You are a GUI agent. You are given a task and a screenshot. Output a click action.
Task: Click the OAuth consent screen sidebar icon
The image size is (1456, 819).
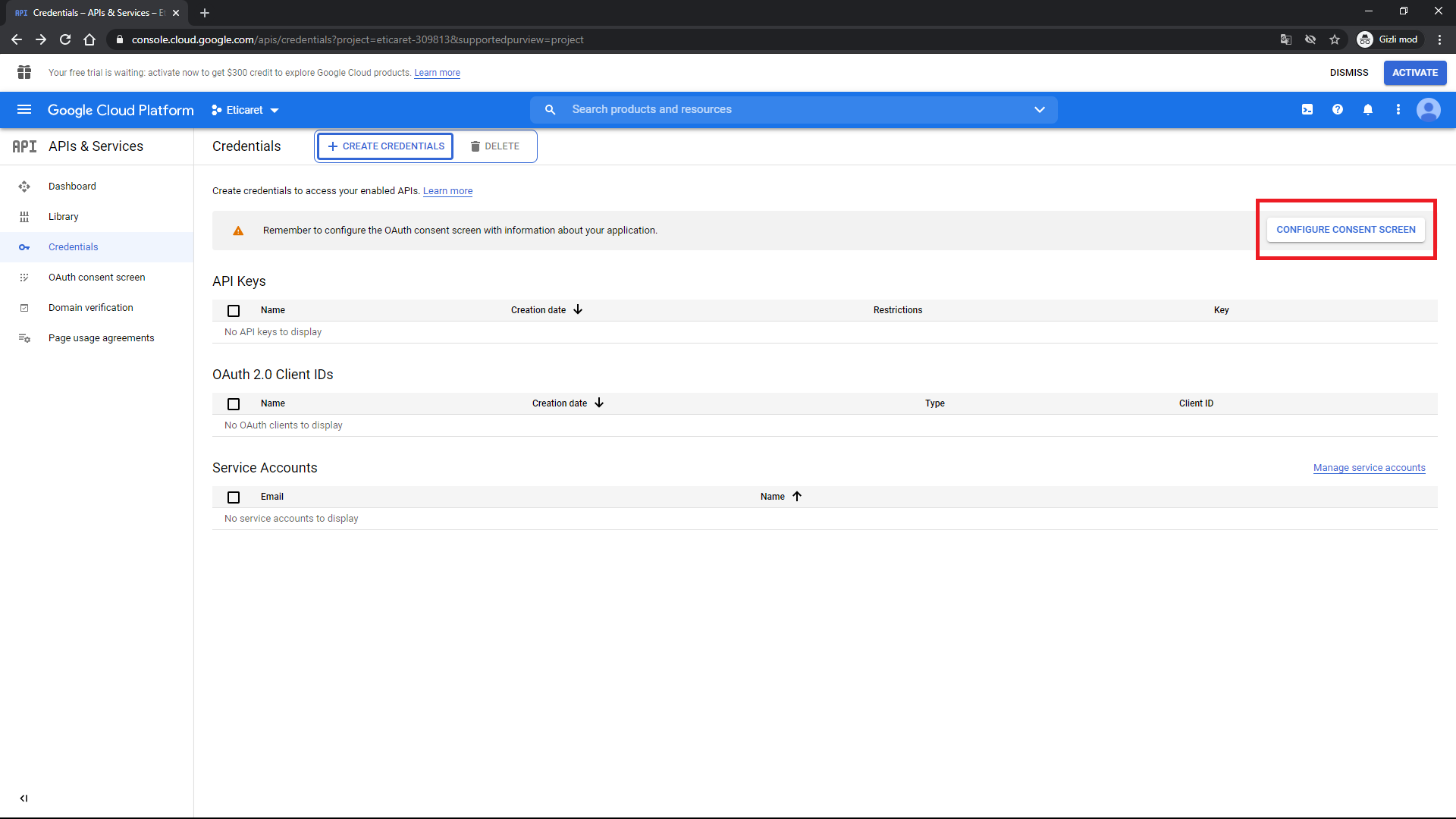point(24,278)
